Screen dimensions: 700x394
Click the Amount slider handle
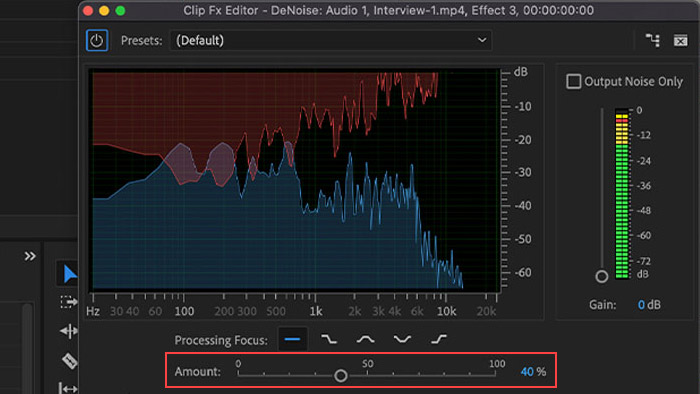341,376
